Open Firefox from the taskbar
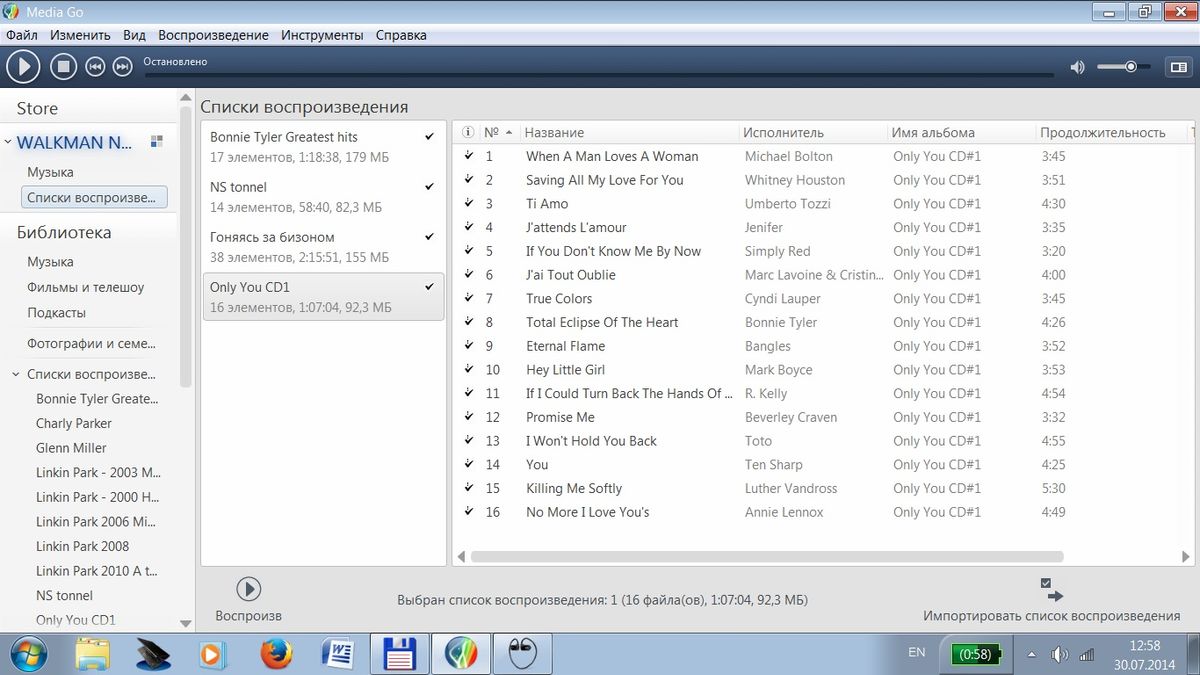1200x675 pixels. coord(277,654)
